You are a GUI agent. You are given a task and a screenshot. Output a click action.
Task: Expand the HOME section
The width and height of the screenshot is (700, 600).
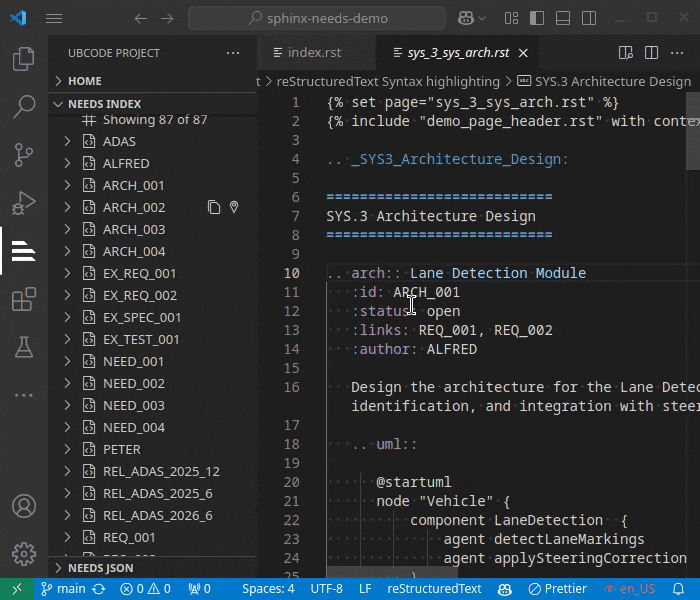pos(152,81)
